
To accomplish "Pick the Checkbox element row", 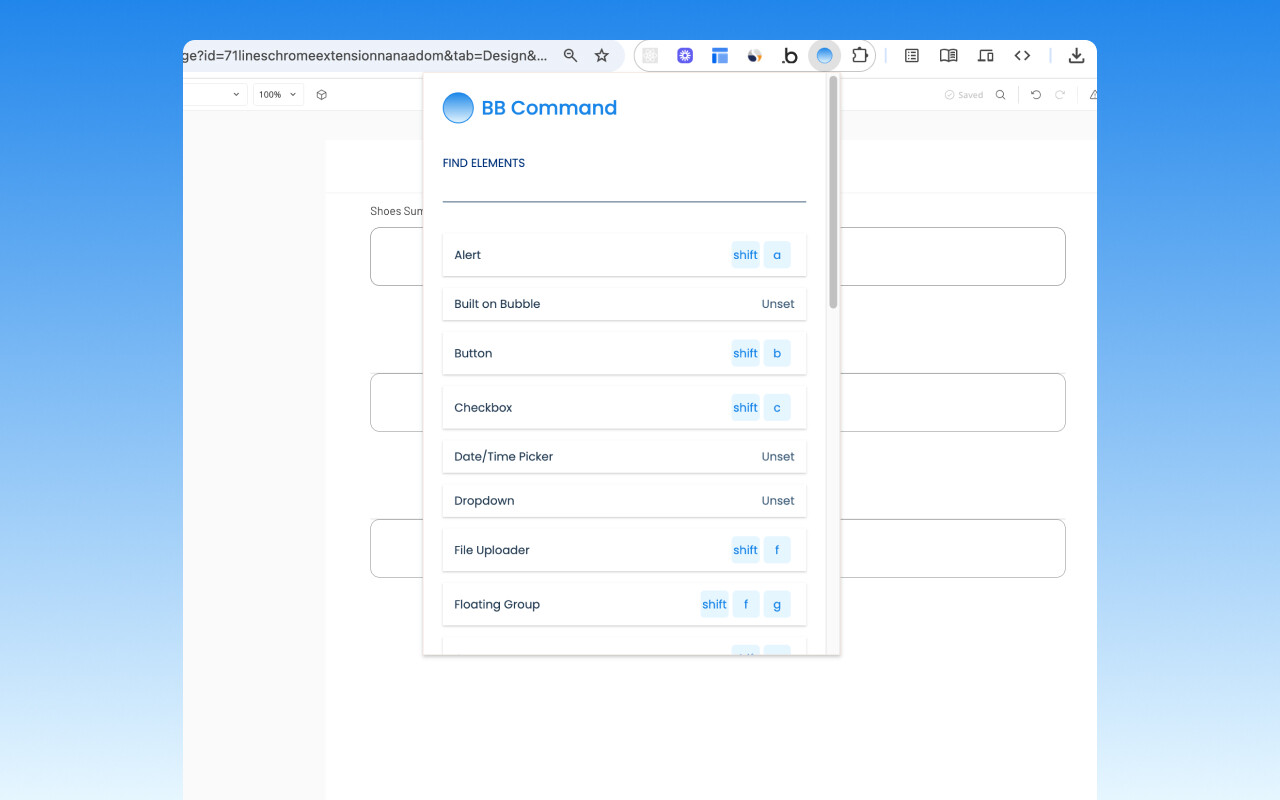I will pos(624,408).
